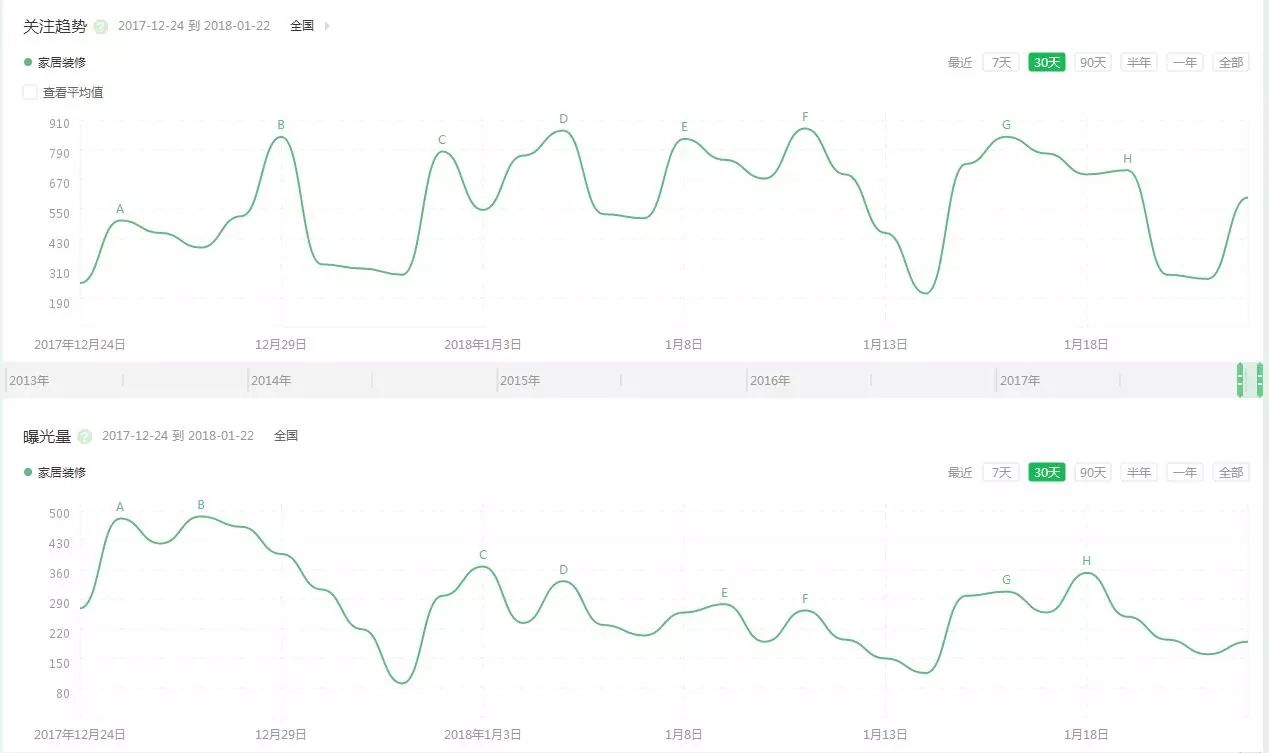Select right handle of timeline range slider
This screenshot has width=1269, height=753.
[x=1259, y=380]
